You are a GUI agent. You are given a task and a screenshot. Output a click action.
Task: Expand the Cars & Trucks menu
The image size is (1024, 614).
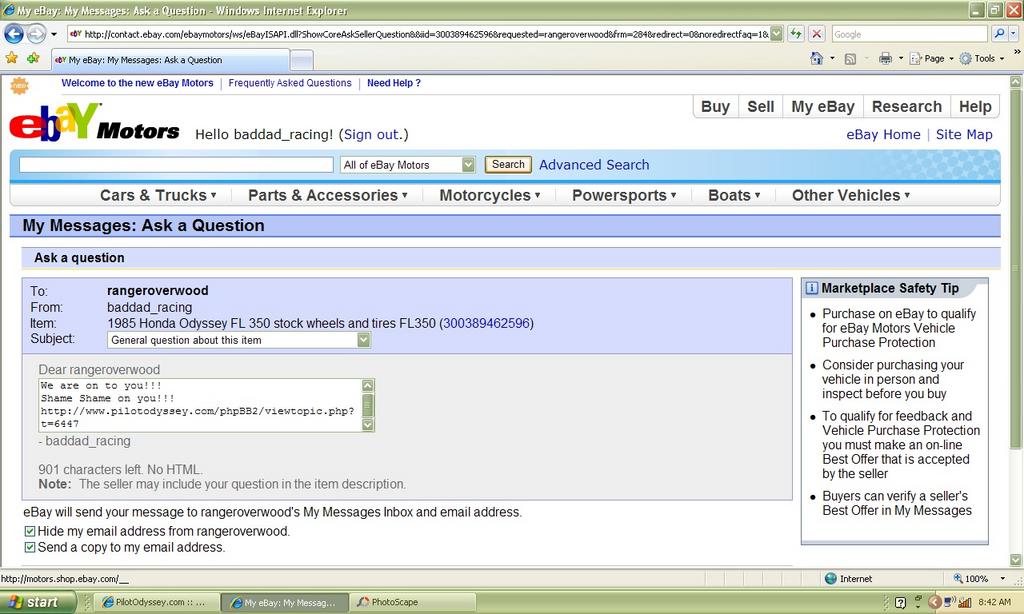click(x=158, y=195)
